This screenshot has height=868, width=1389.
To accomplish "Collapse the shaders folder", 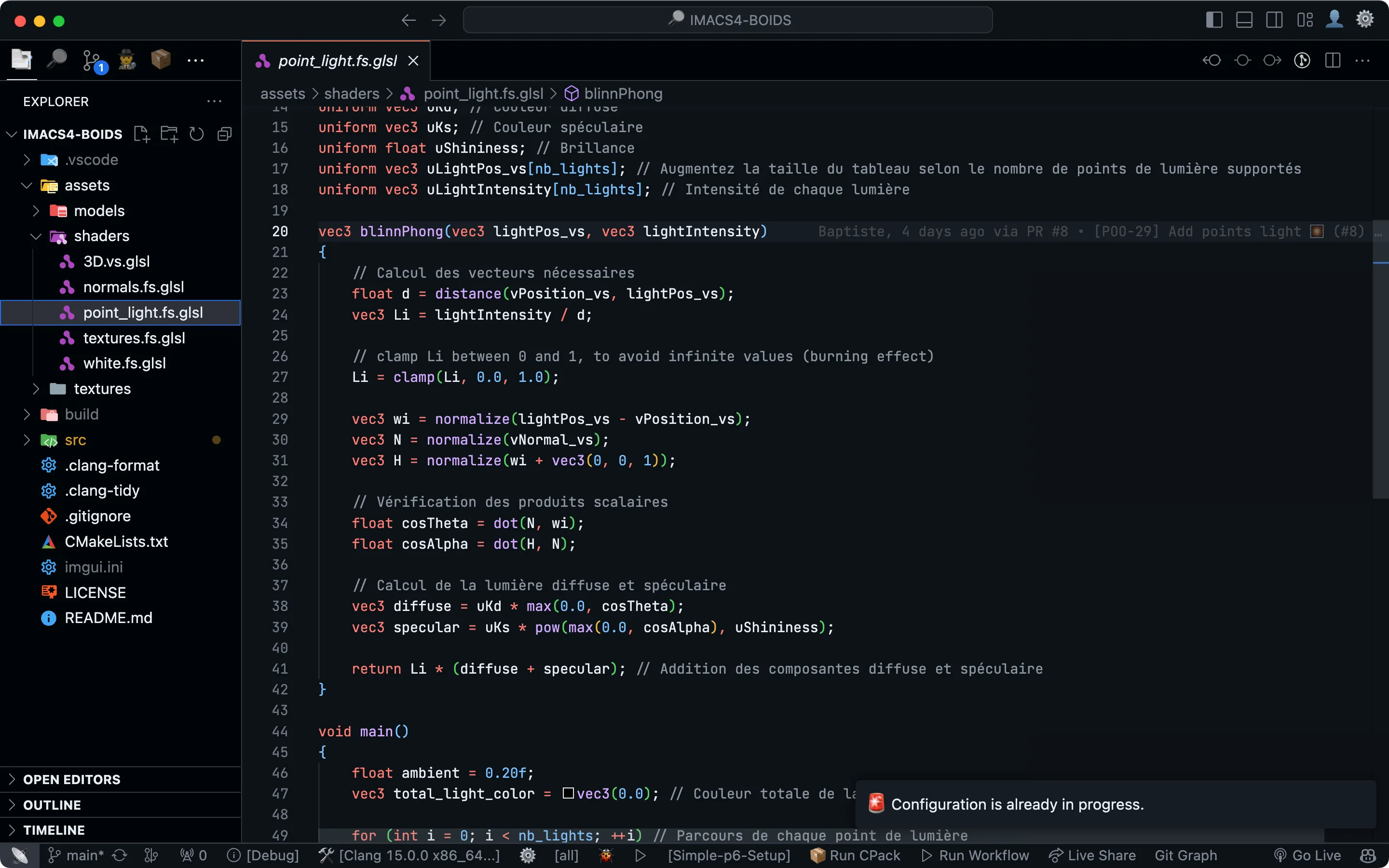I will click(101, 236).
